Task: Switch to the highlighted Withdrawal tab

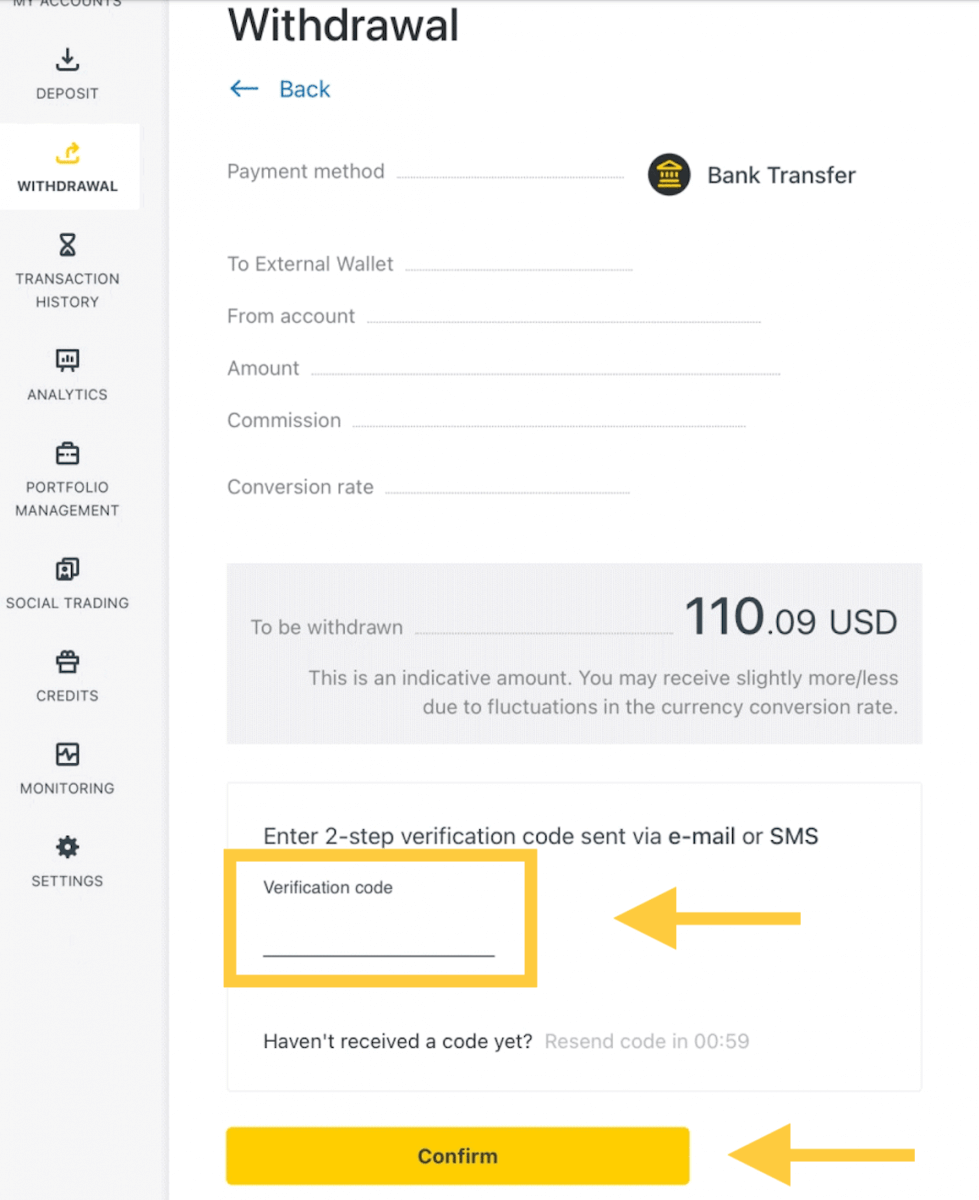Action: pyautogui.click(x=69, y=166)
